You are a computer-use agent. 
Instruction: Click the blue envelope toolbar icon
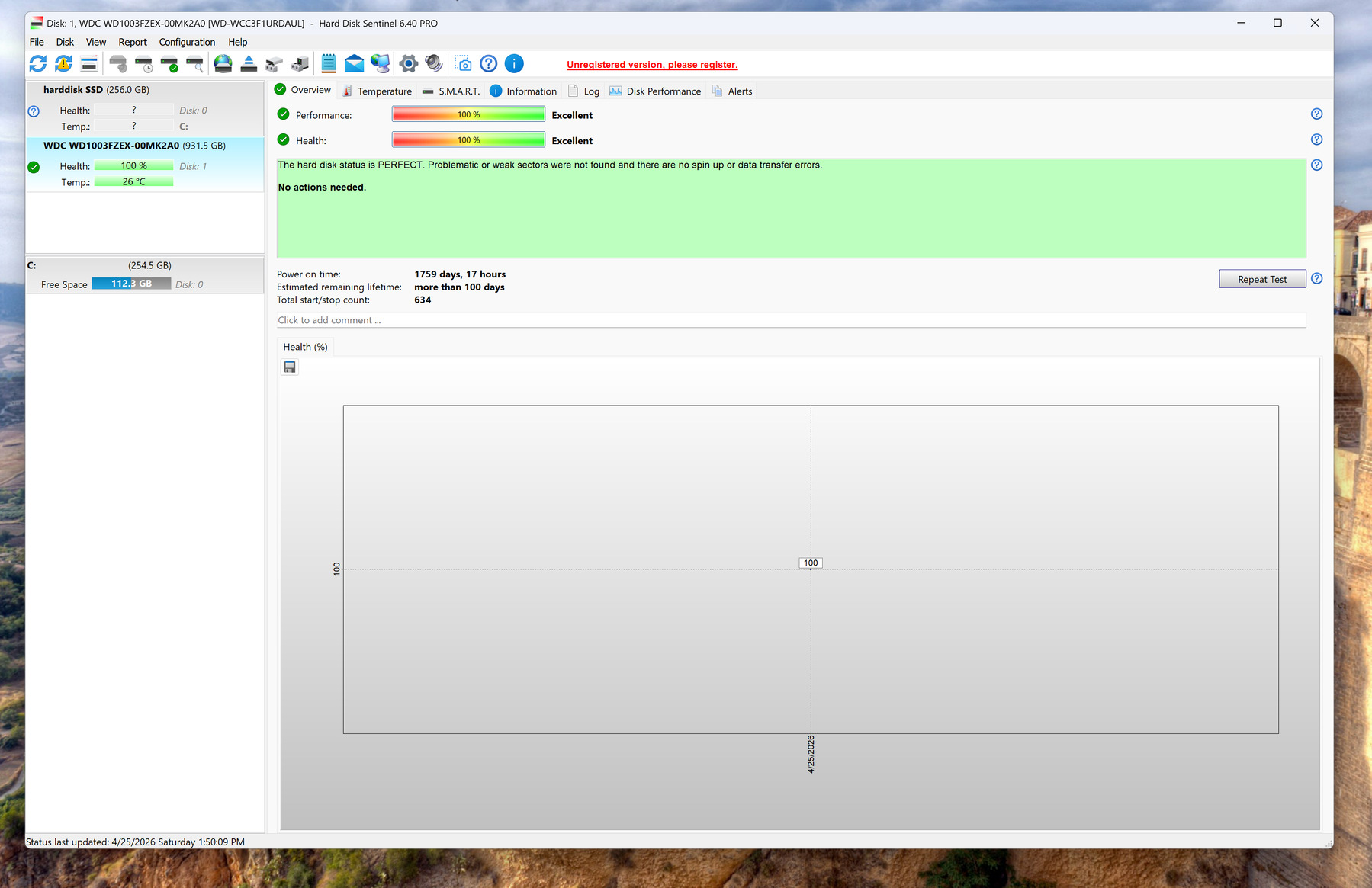(x=355, y=64)
